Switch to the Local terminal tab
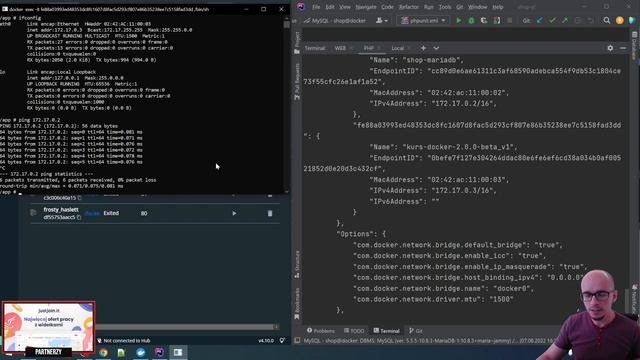640x360 pixels. coord(398,48)
